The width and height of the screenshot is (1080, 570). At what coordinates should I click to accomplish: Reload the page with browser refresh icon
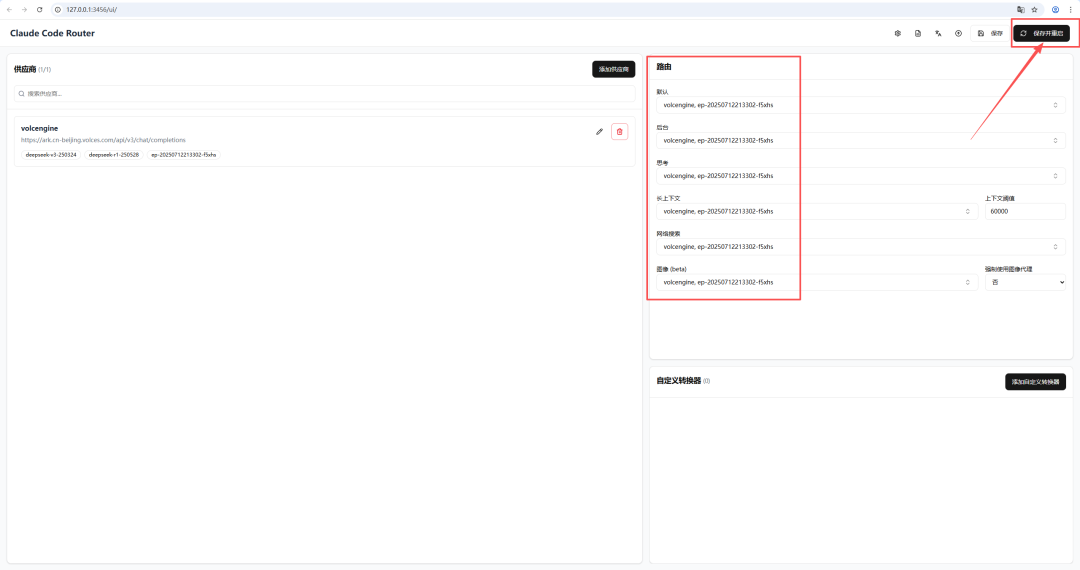point(39,10)
